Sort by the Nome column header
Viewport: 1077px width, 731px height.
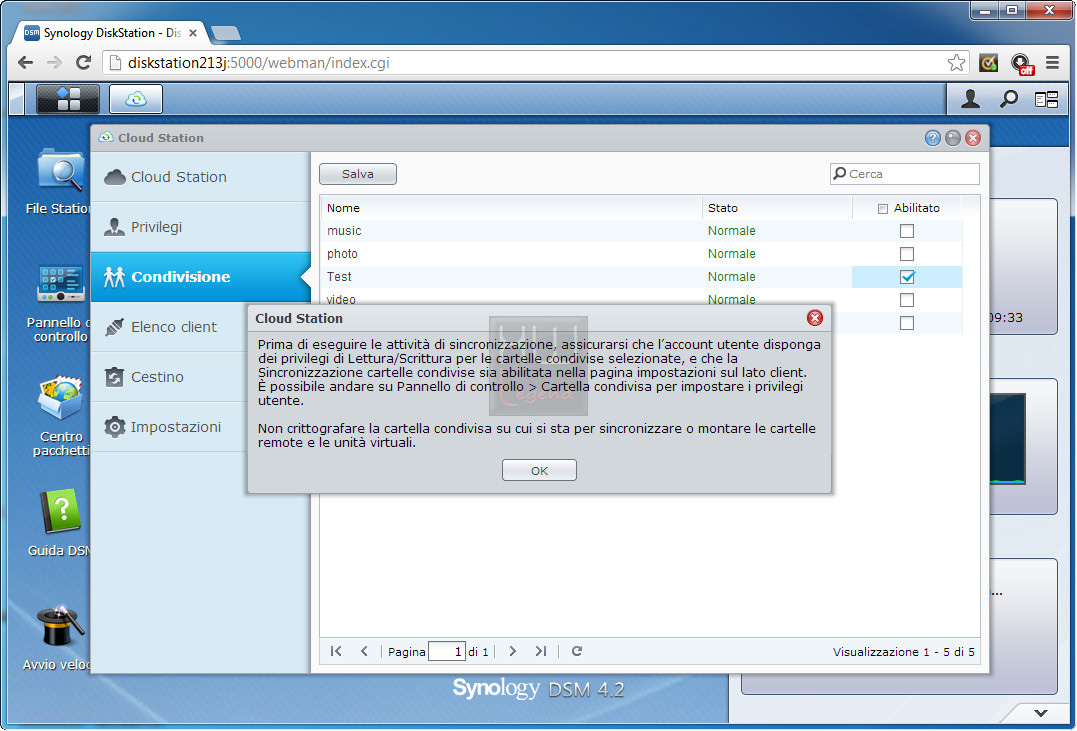(x=511, y=208)
